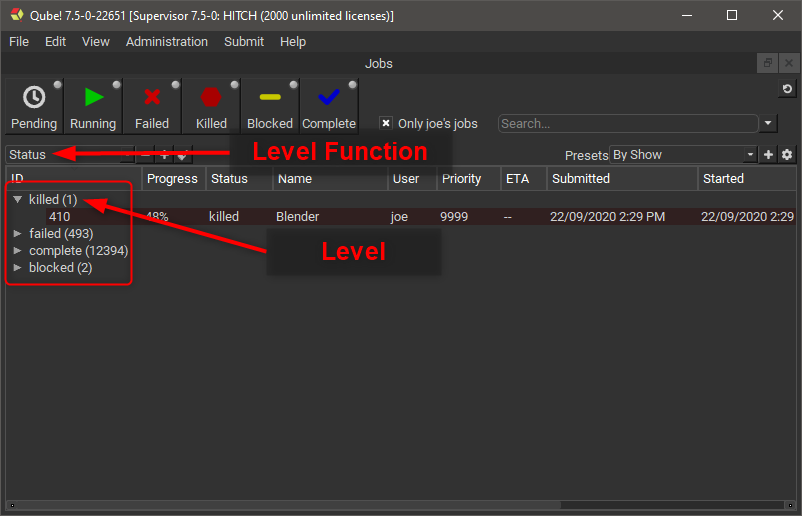Toggle the Complete jobs filter
The height and width of the screenshot is (516, 802).
(x=329, y=107)
